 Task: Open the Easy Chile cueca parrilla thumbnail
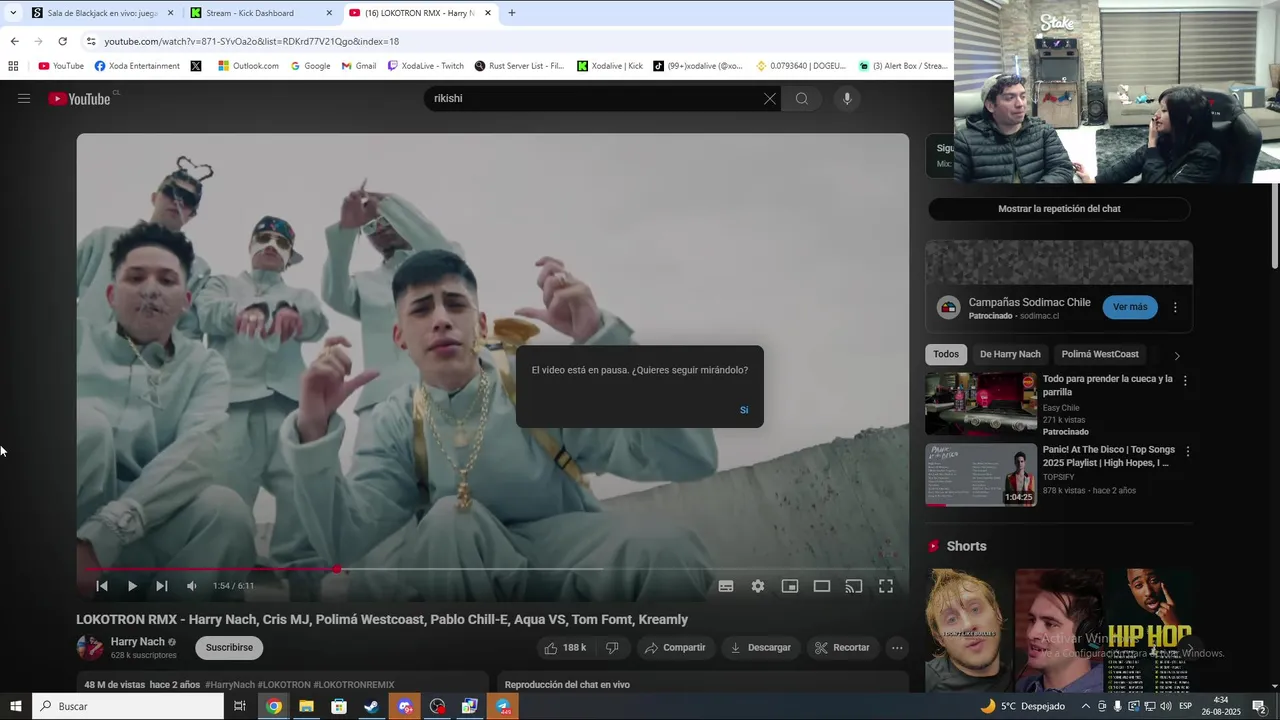981,404
